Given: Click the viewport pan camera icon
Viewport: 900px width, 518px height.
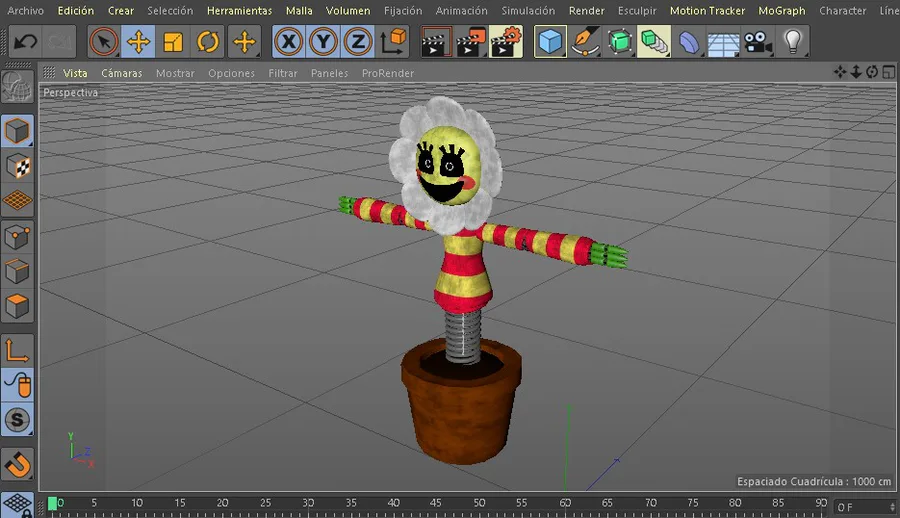Looking at the screenshot, I should (x=840, y=72).
